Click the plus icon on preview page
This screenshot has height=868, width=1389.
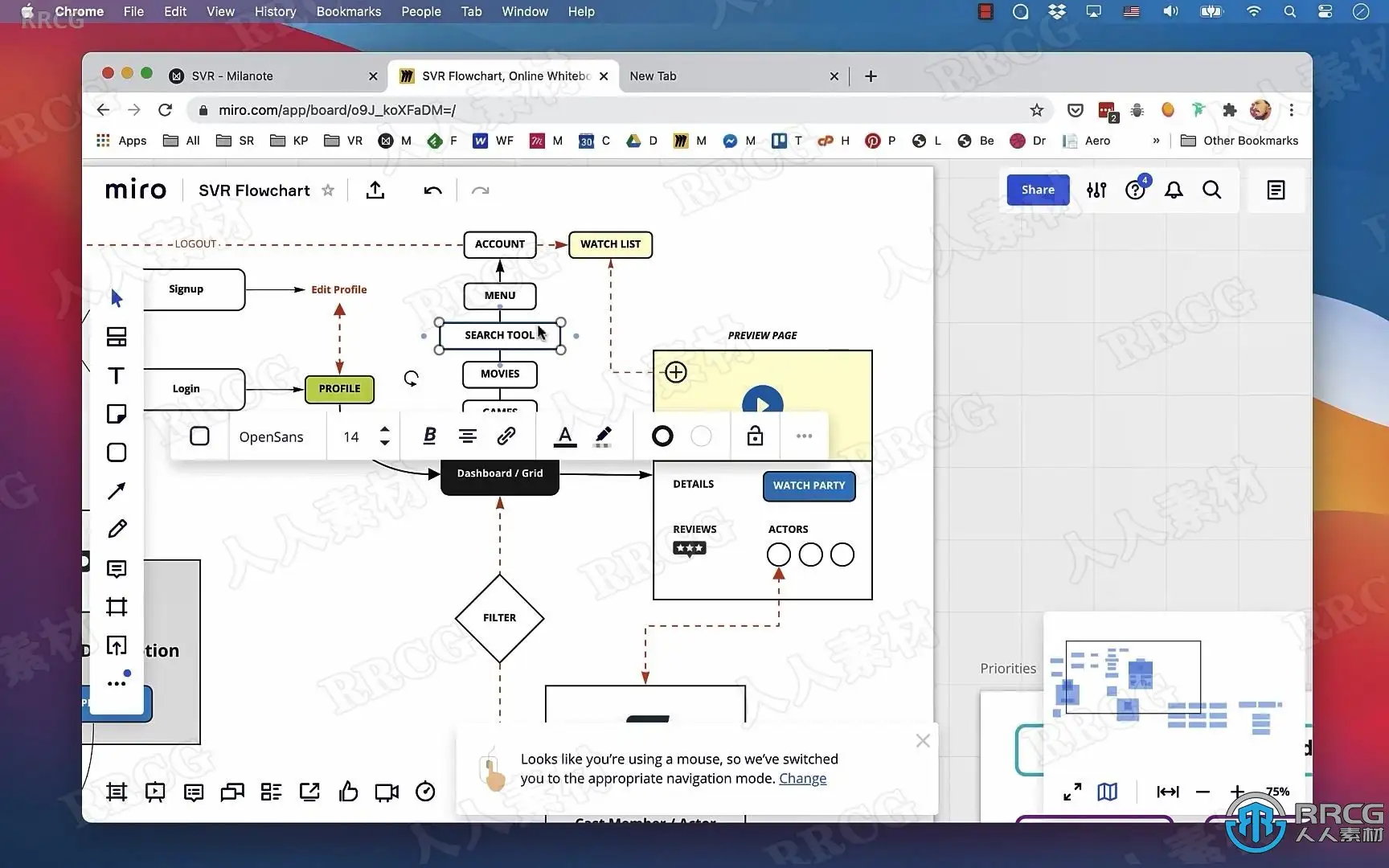click(676, 372)
